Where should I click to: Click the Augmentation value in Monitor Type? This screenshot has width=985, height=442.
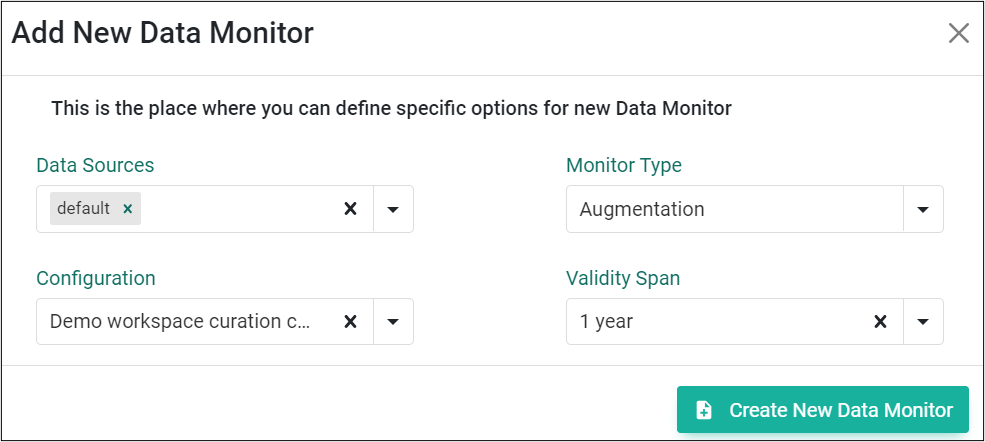click(x=641, y=209)
